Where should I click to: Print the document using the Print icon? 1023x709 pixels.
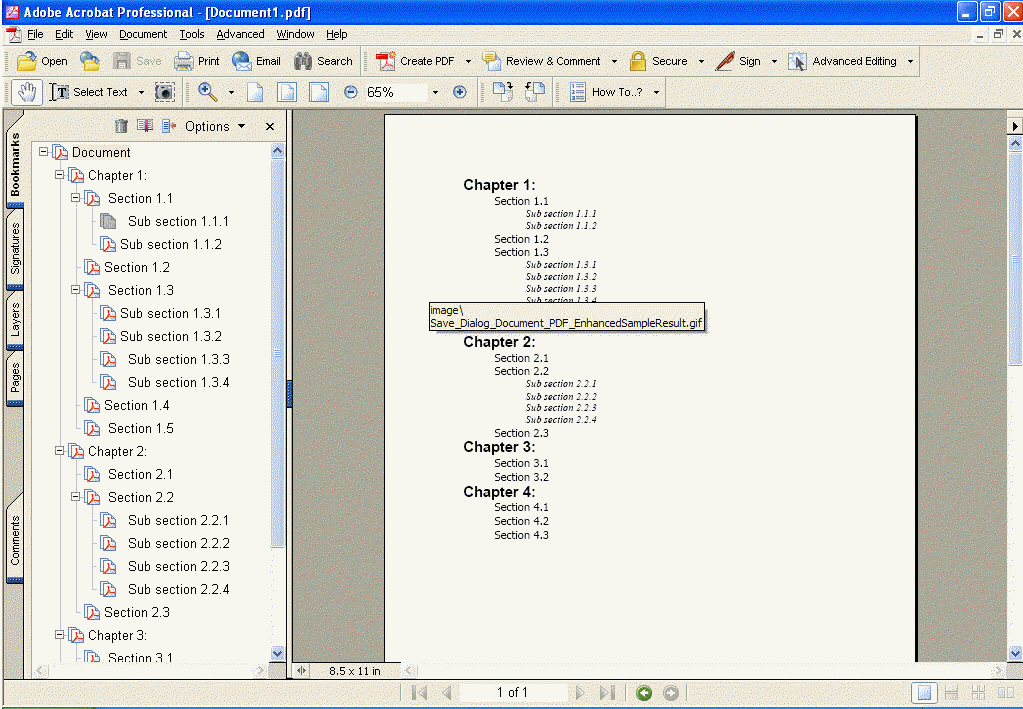click(197, 61)
